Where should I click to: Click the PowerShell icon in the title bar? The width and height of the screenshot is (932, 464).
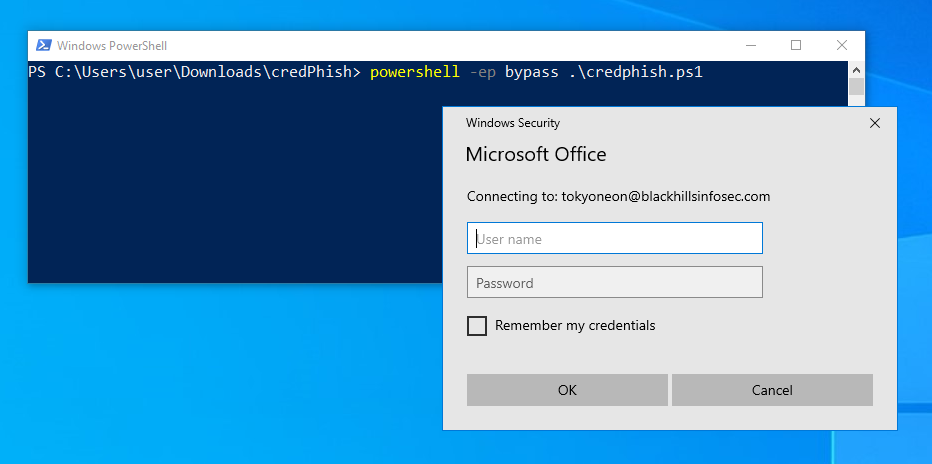43,45
